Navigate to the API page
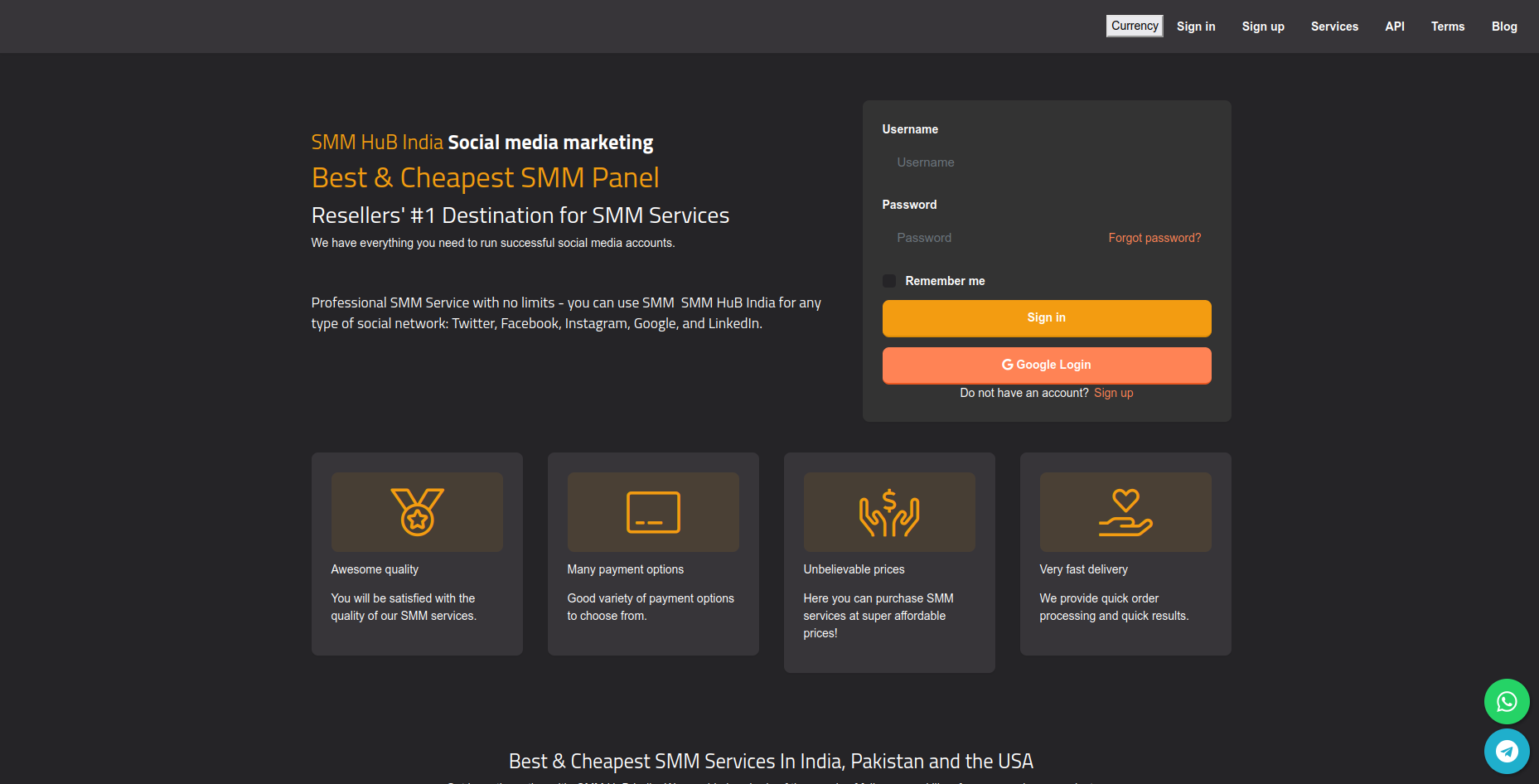The image size is (1539, 784). tap(1394, 27)
